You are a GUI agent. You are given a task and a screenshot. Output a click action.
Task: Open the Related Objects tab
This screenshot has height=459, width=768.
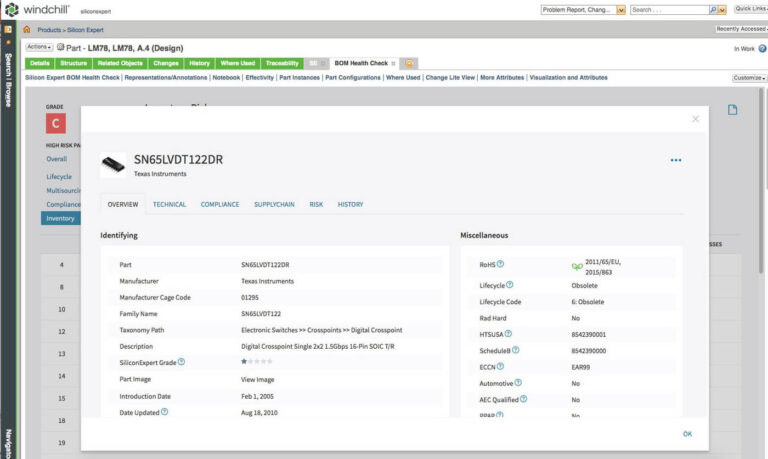click(x=120, y=63)
